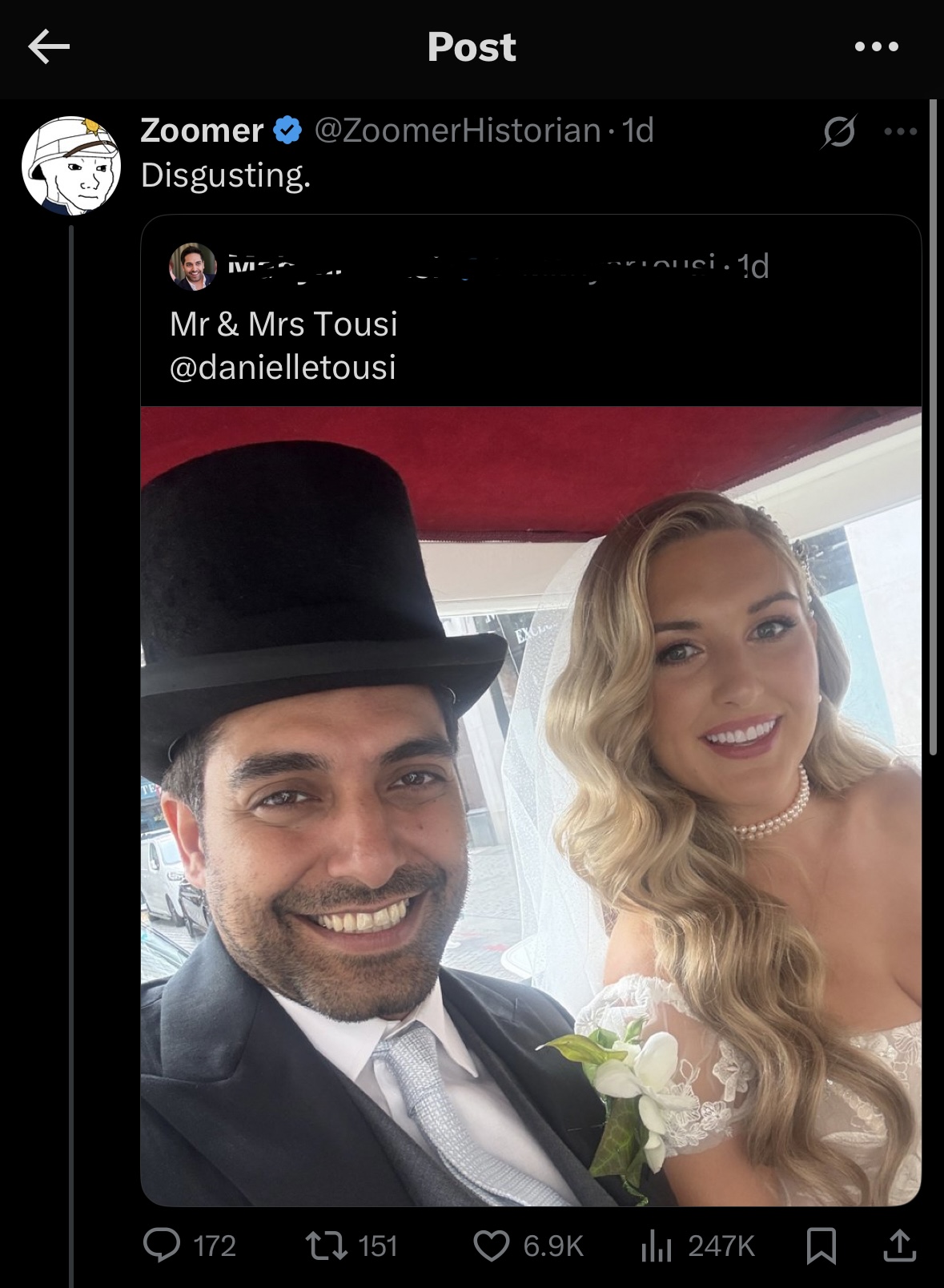Open Zoomer's post more-options ellipsis
The width and height of the screenshot is (944, 1288).
(901, 131)
